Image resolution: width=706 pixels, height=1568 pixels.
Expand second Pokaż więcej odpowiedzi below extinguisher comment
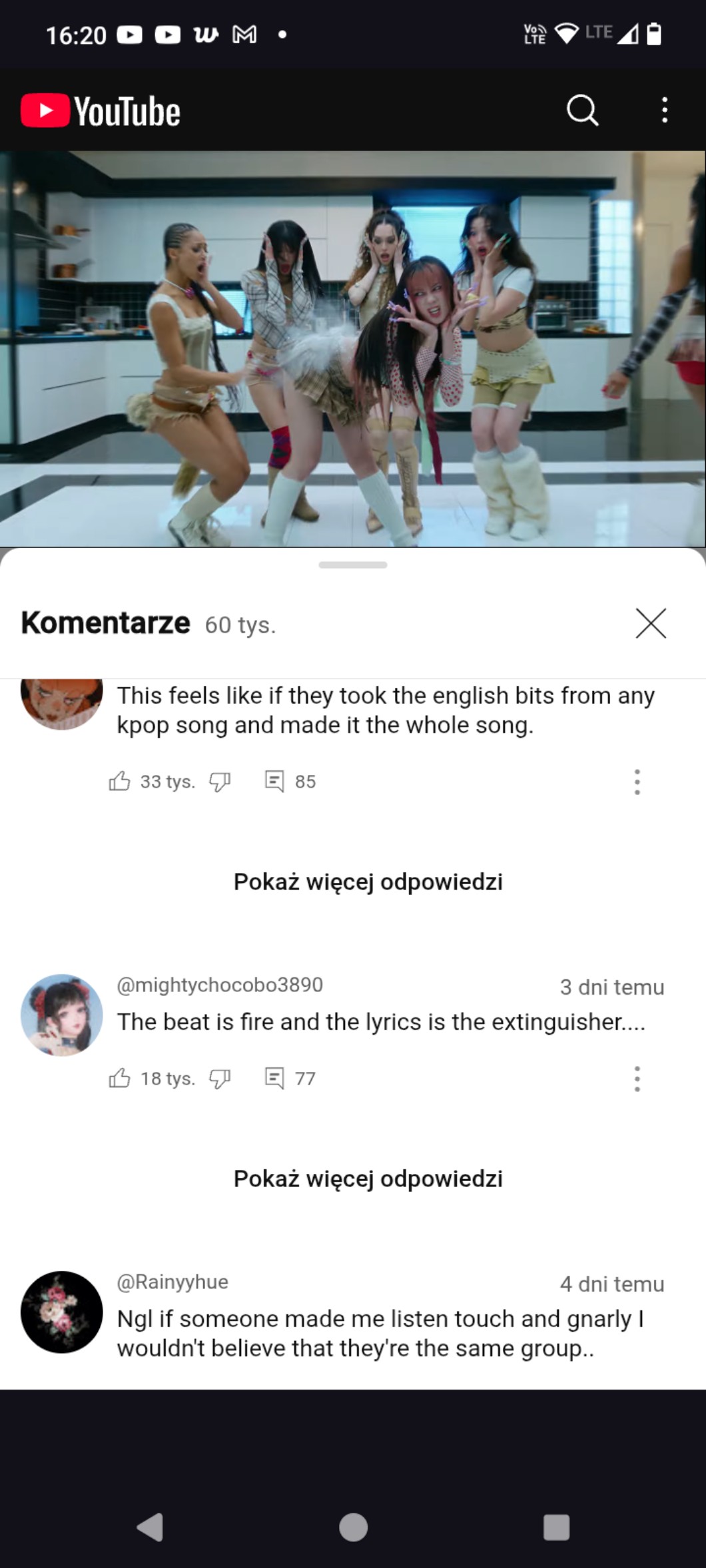click(368, 1178)
